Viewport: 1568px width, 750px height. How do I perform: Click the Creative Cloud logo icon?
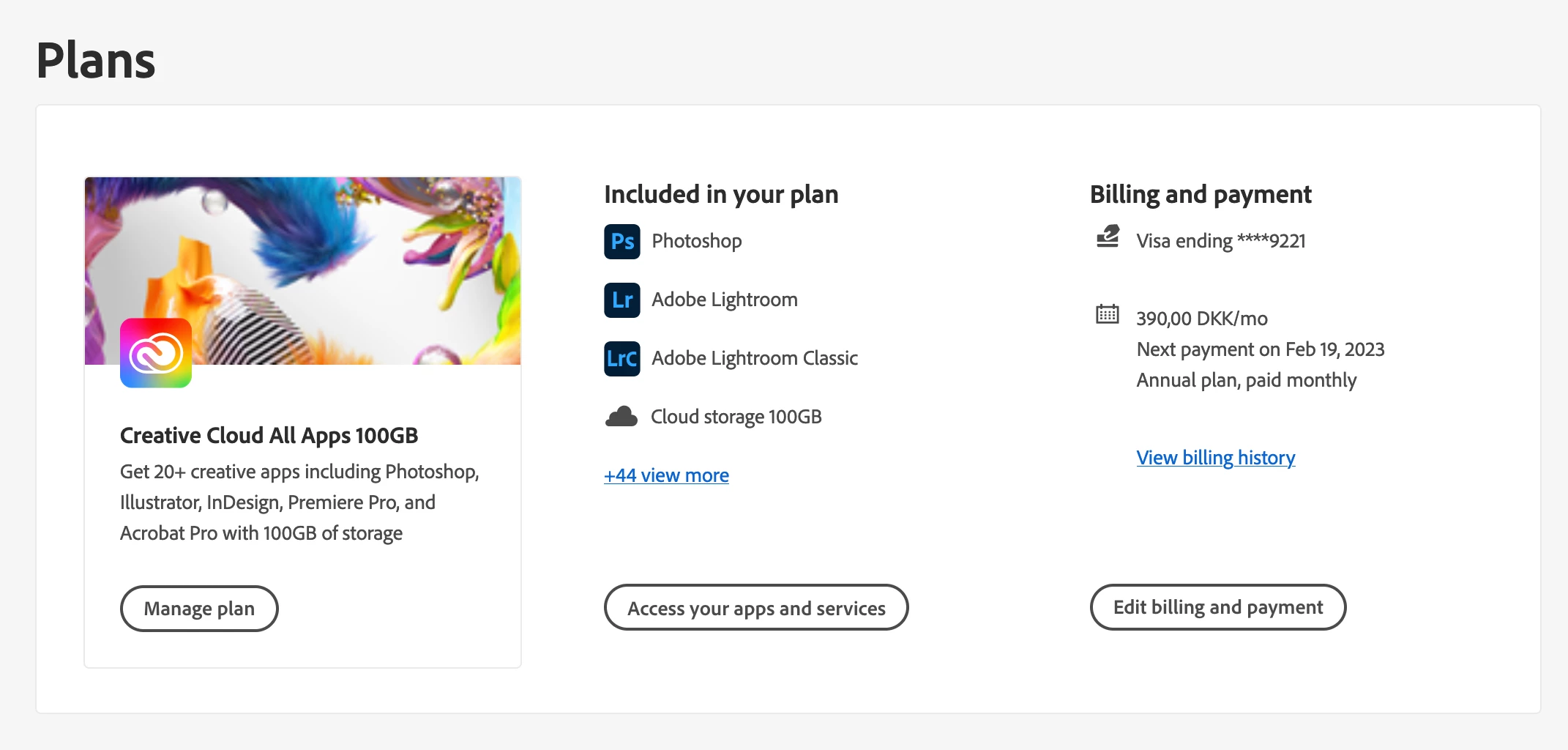(x=156, y=353)
